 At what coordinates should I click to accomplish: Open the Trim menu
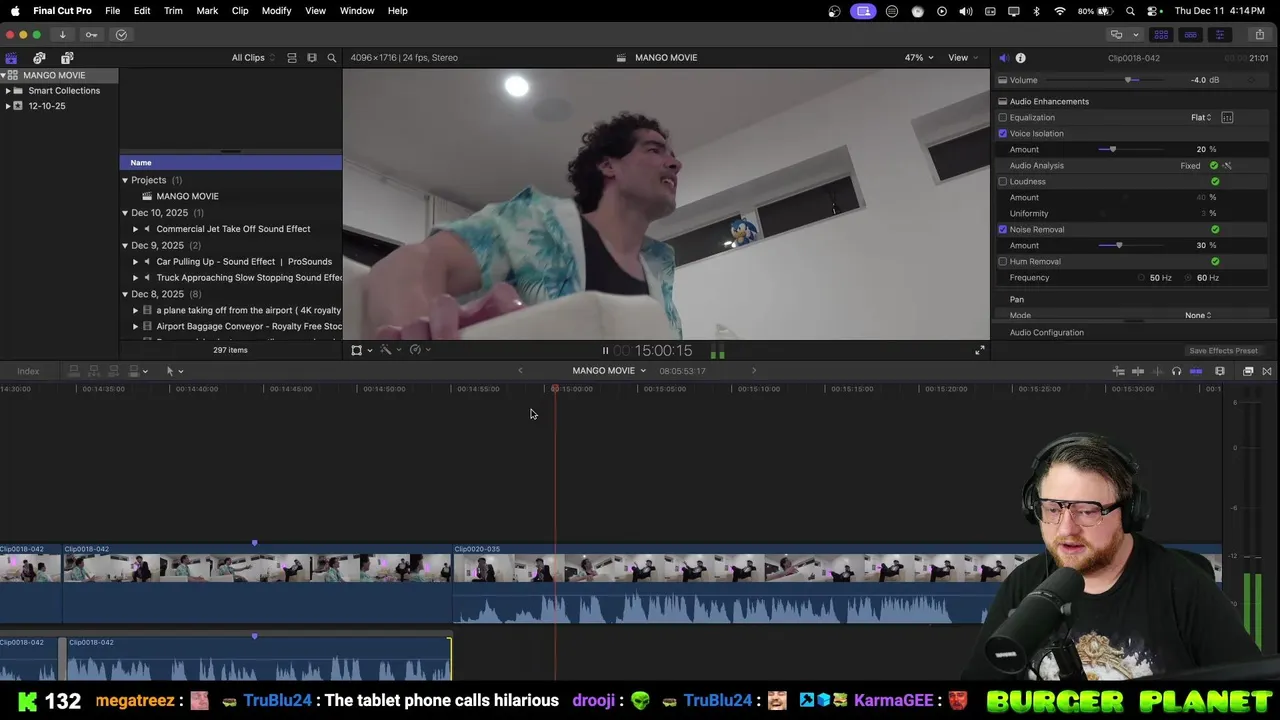point(173,11)
